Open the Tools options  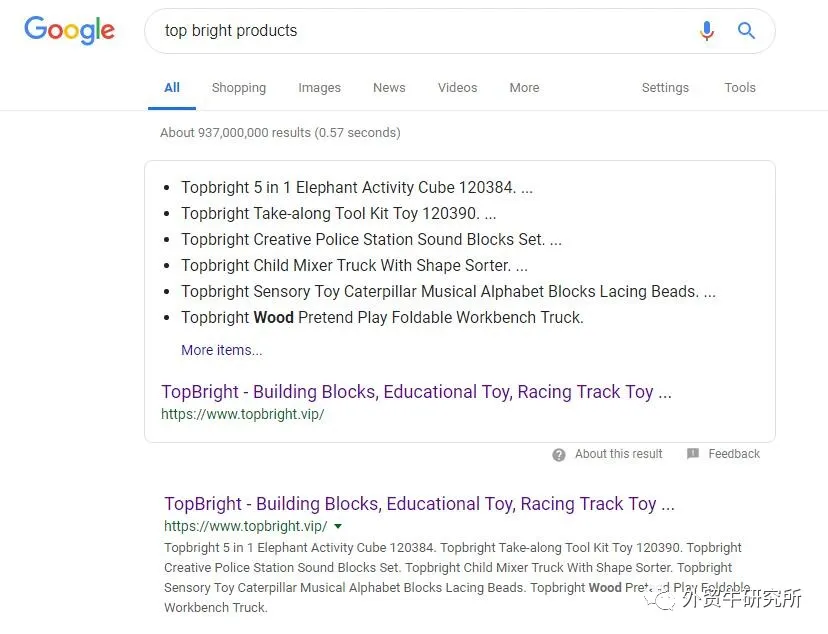740,88
